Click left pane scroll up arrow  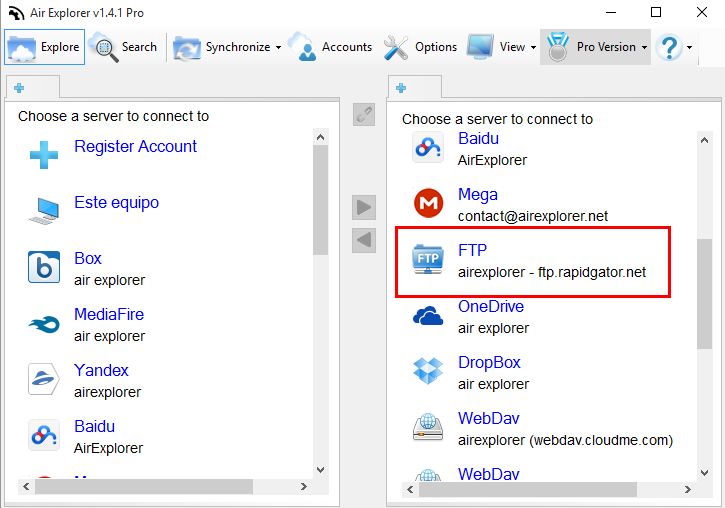pyautogui.click(x=320, y=137)
